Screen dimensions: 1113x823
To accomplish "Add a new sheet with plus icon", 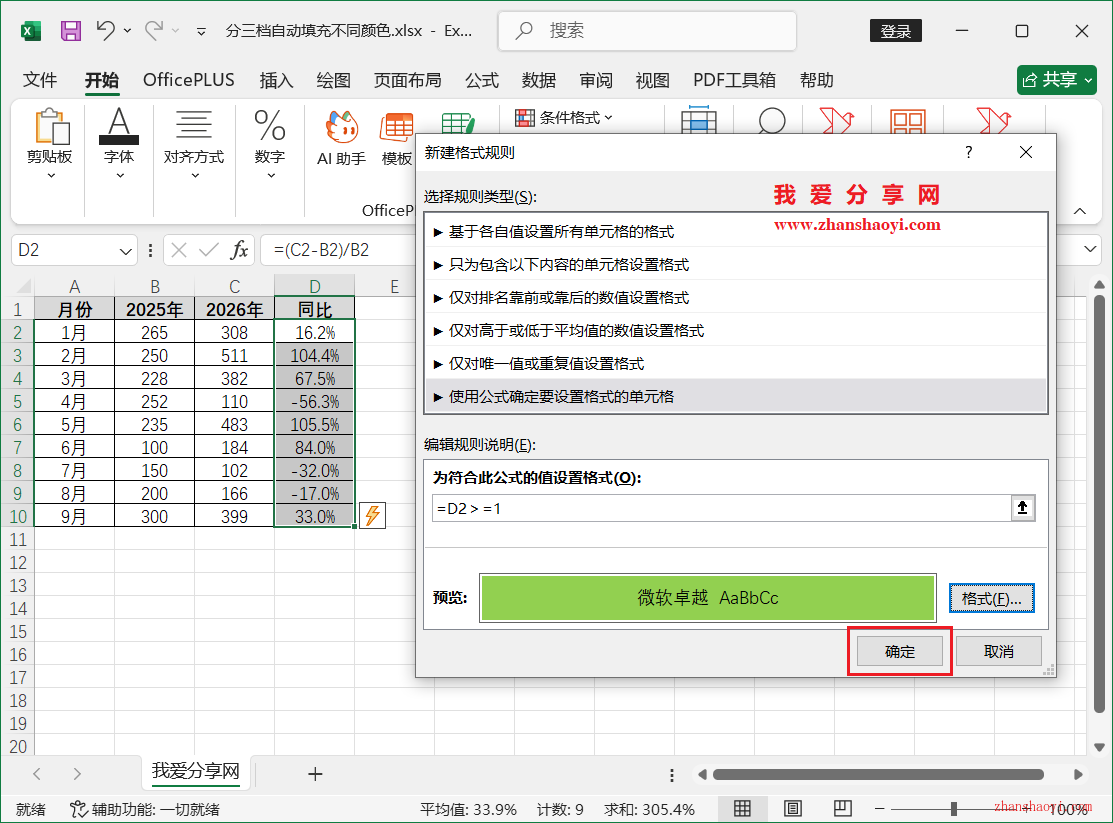I will 315,773.
